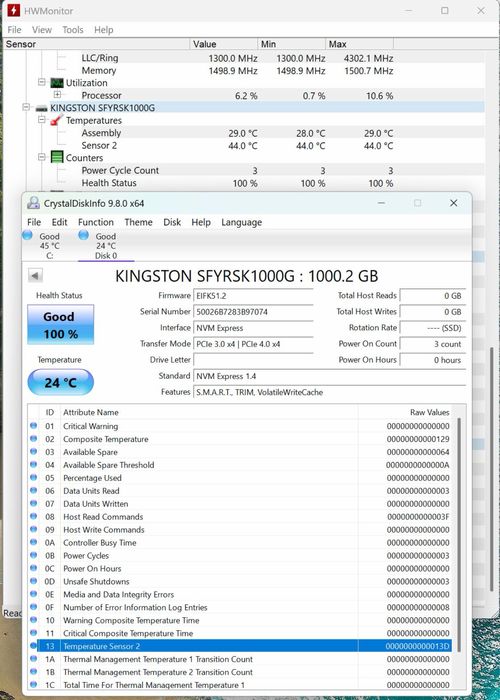Click status dot for Media and Data Integrity Errors
The height and width of the screenshot is (700, 500).
(33, 594)
